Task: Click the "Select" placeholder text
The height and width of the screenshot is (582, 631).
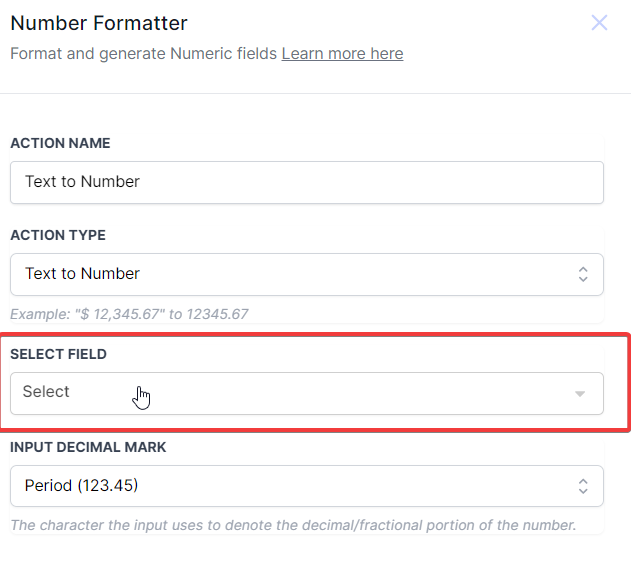Action: [x=46, y=392]
